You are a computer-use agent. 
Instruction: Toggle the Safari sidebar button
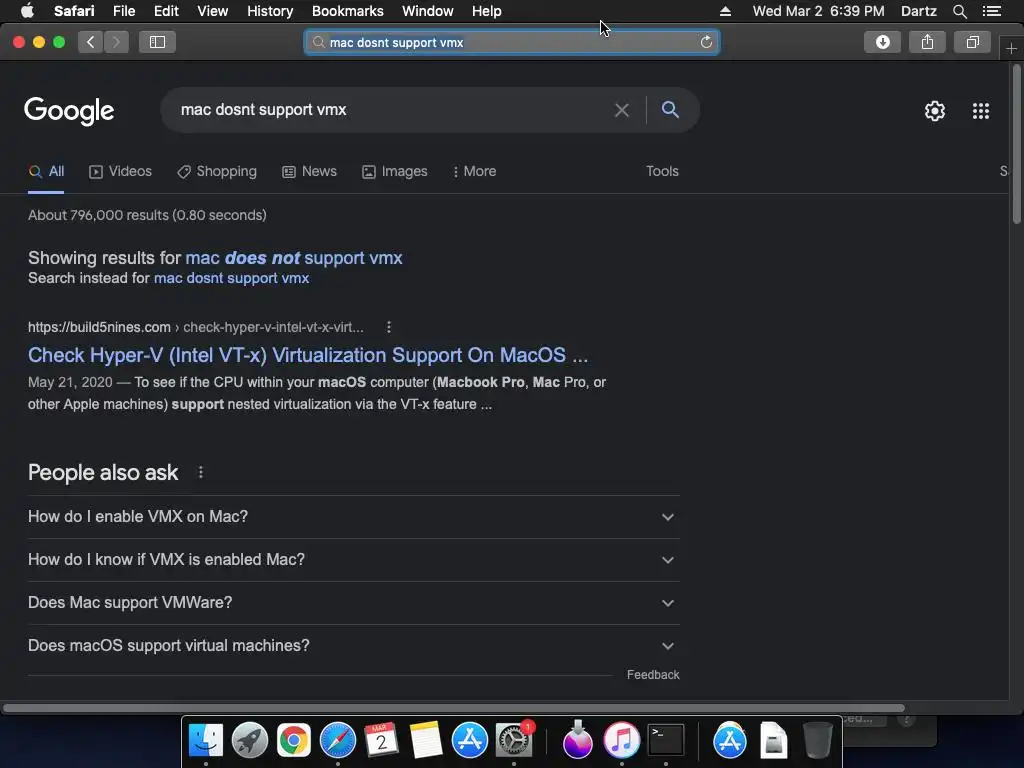click(157, 42)
